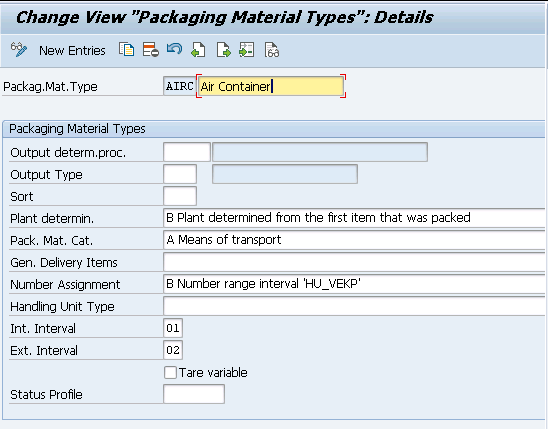Image resolution: width=548 pixels, height=429 pixels.
Task: Click the Air Container description field
Action: coord(271,86)
